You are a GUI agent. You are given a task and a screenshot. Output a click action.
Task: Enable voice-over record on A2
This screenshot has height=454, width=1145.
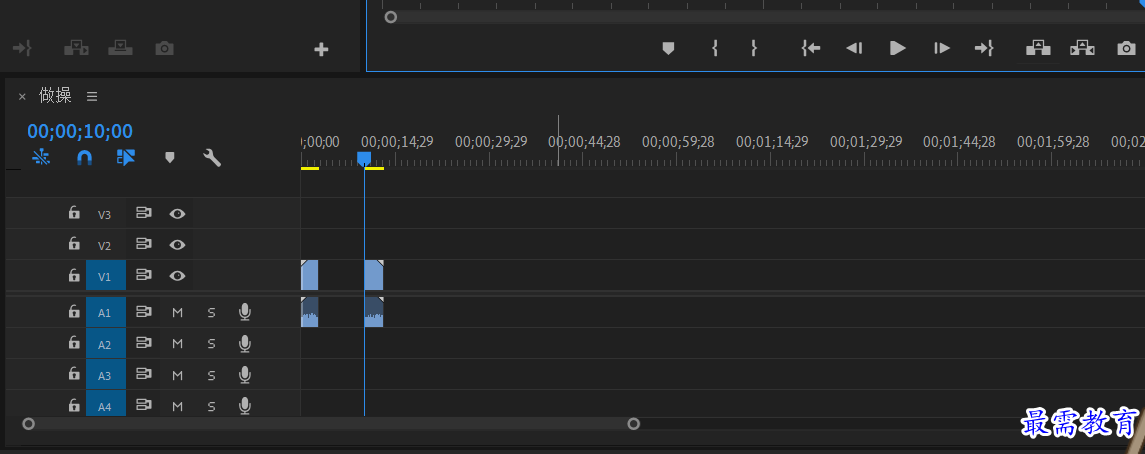(x=245, y=343)
